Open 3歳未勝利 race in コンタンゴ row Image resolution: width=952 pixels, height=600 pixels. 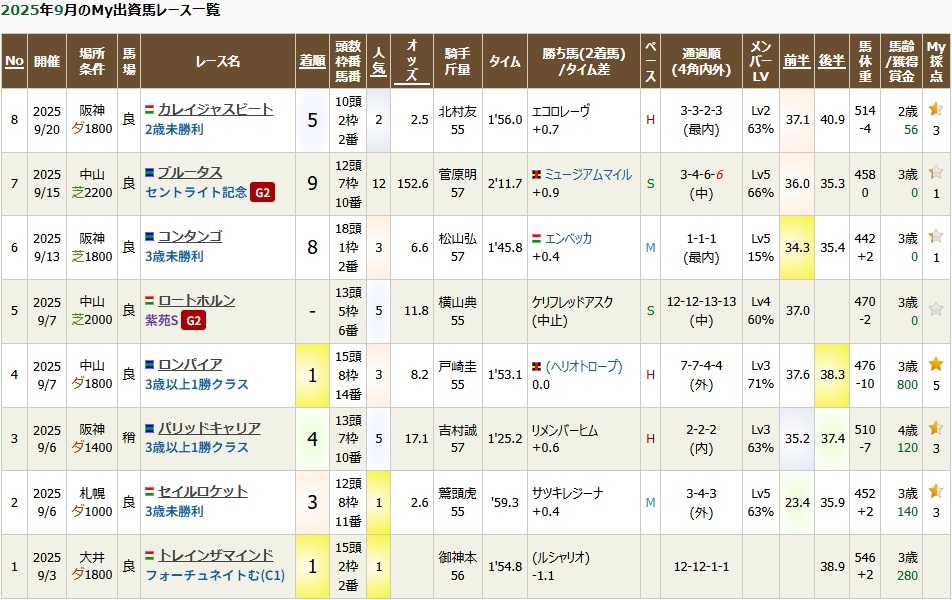174,256
